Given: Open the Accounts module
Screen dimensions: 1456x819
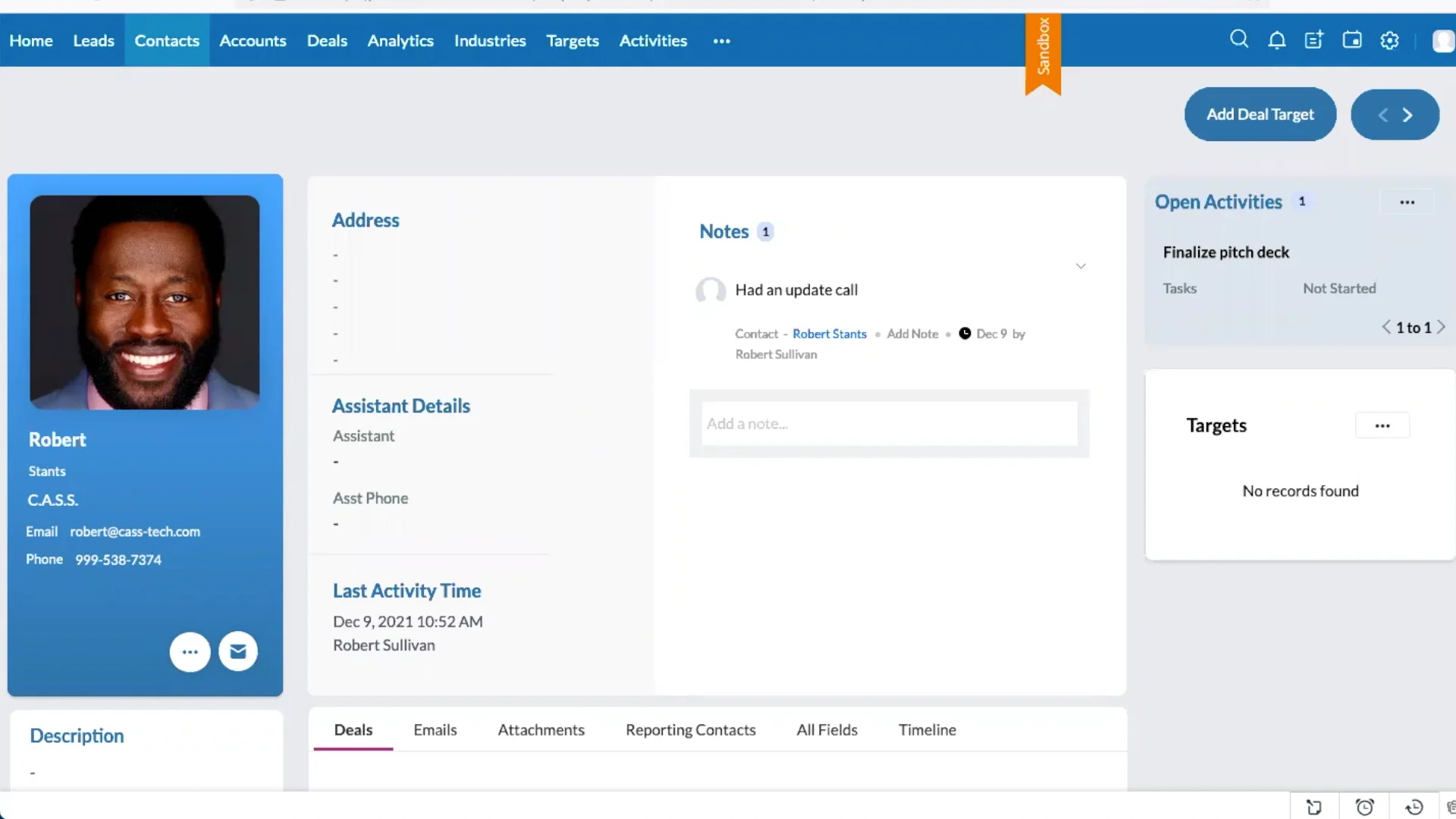Looking at the screenshot, I should tap(253, 40).
